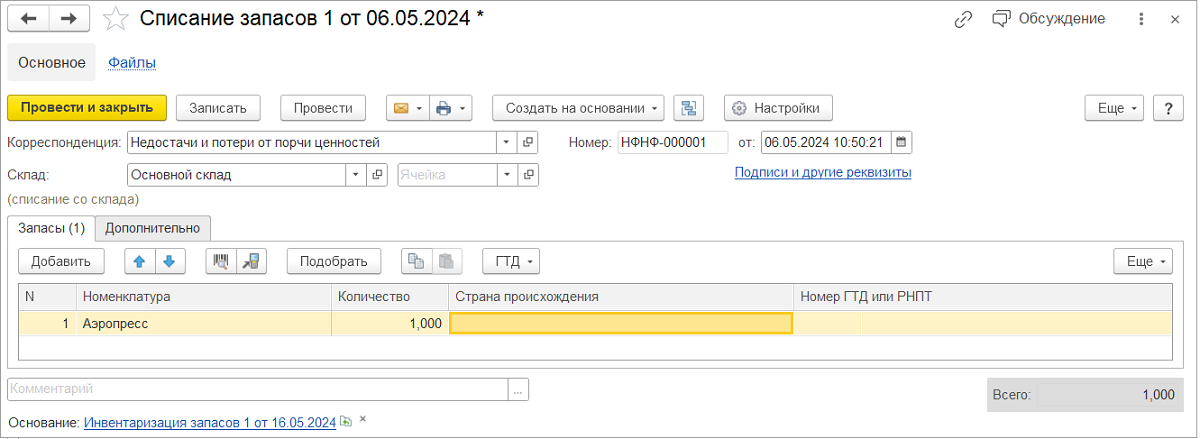Click into the Комментарий field
1200x439 pixels.
pos(257,389)
